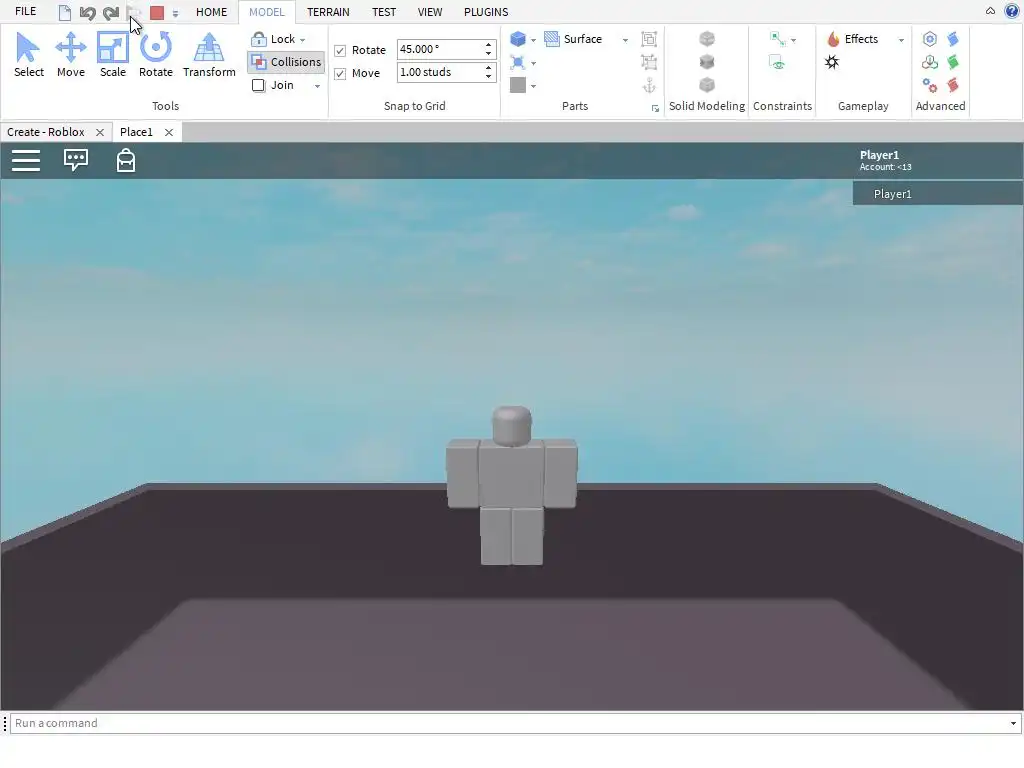Viewport: 1024px width, 768px height.
Task: Activate the Move tool
Action: coord(71,56)
